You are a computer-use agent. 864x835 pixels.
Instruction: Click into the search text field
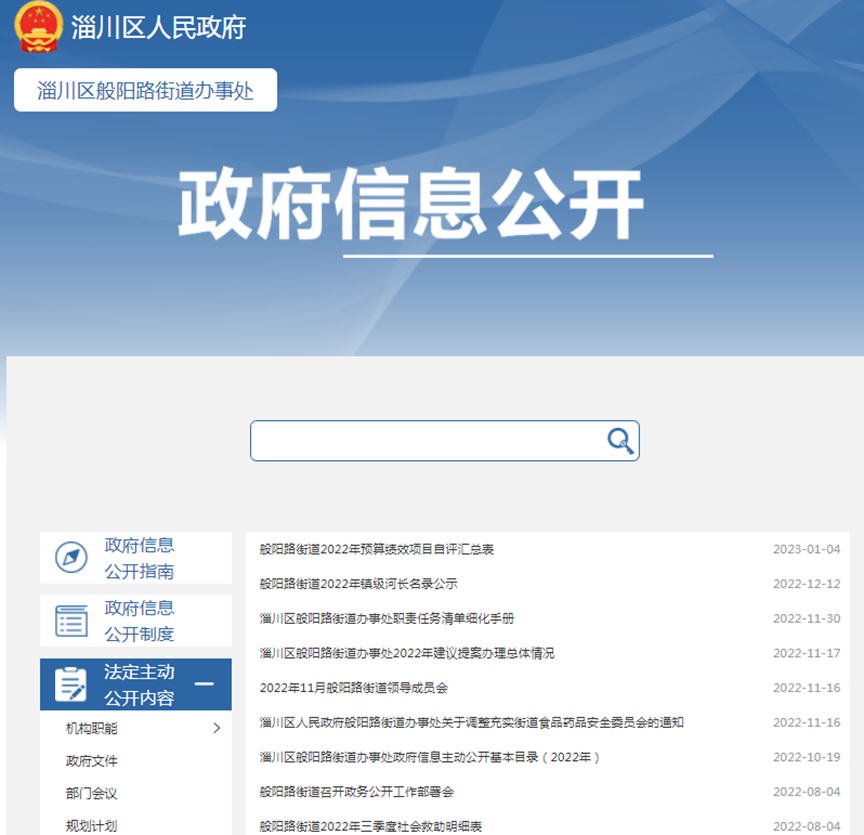pos(425,441)
